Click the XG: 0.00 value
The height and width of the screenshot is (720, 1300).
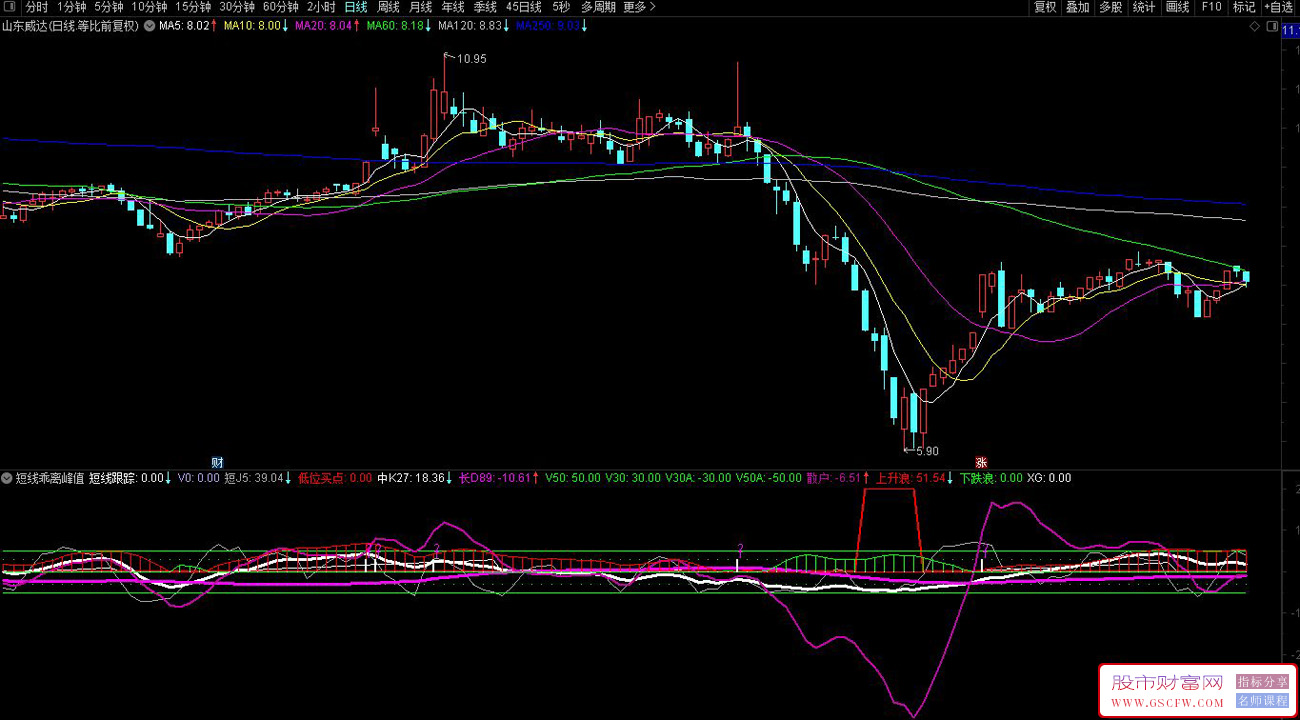pyautogui.click(x=1049, y=478)
